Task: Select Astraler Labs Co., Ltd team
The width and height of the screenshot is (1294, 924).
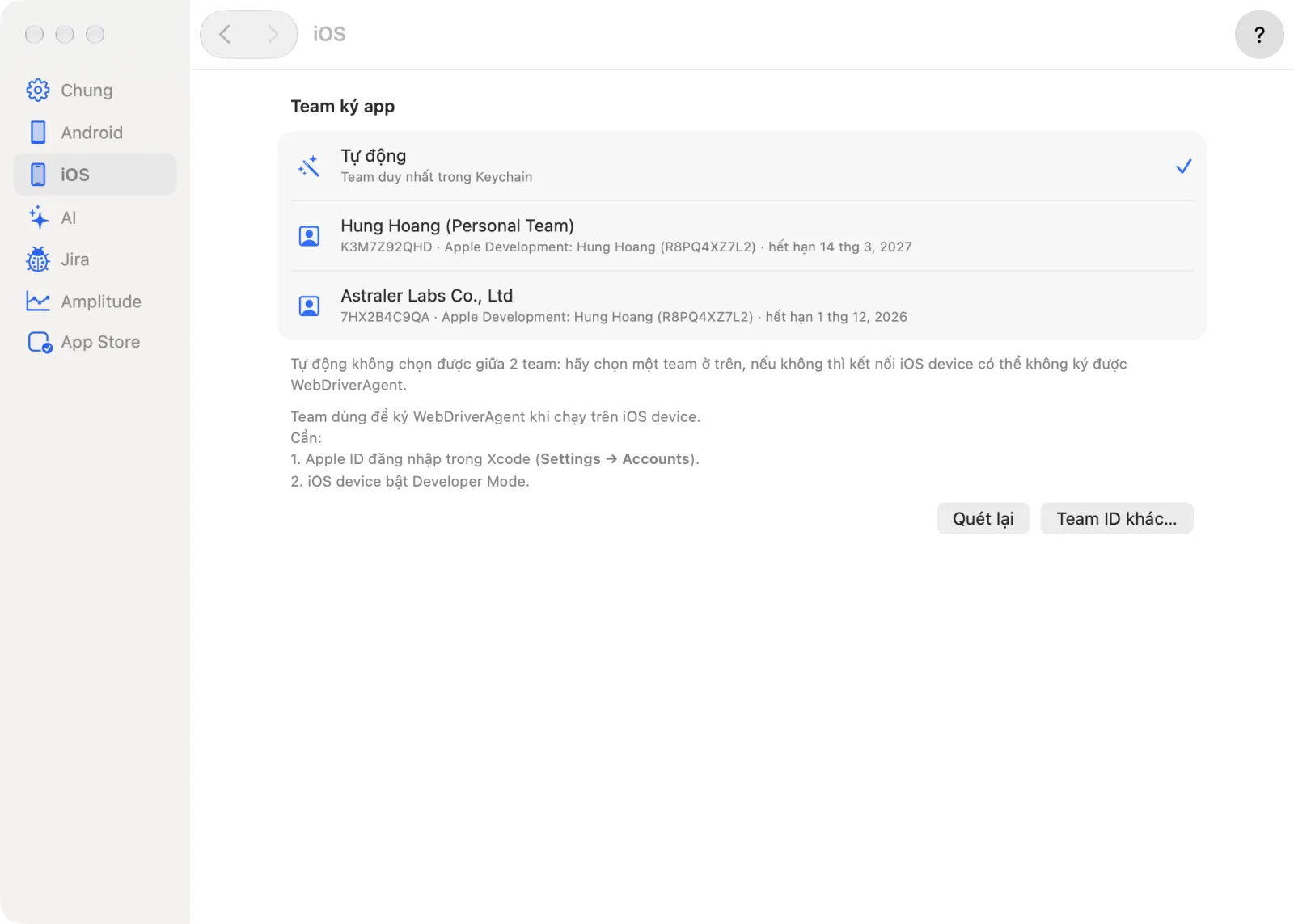Action: coord(742,306)
